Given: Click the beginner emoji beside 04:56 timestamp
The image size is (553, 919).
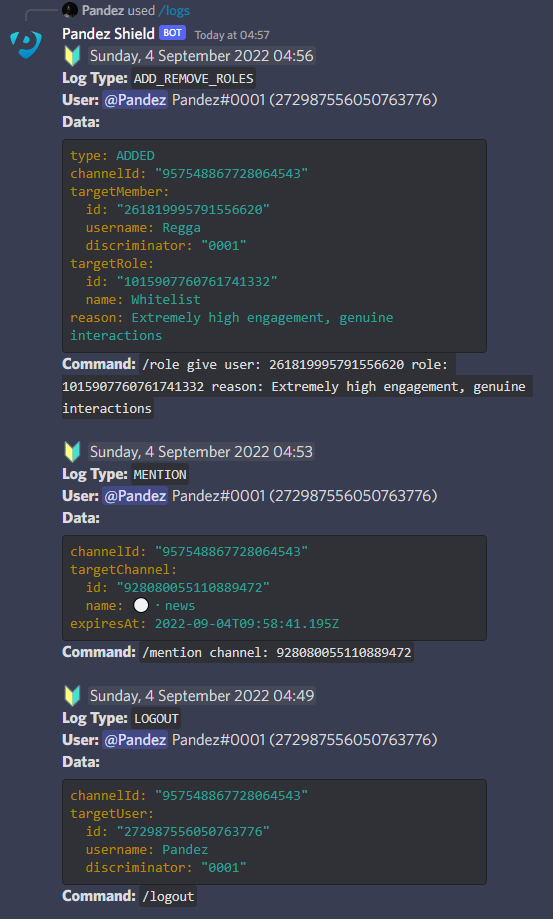Looking at the screenshot, I should click(x=72, y=56).
